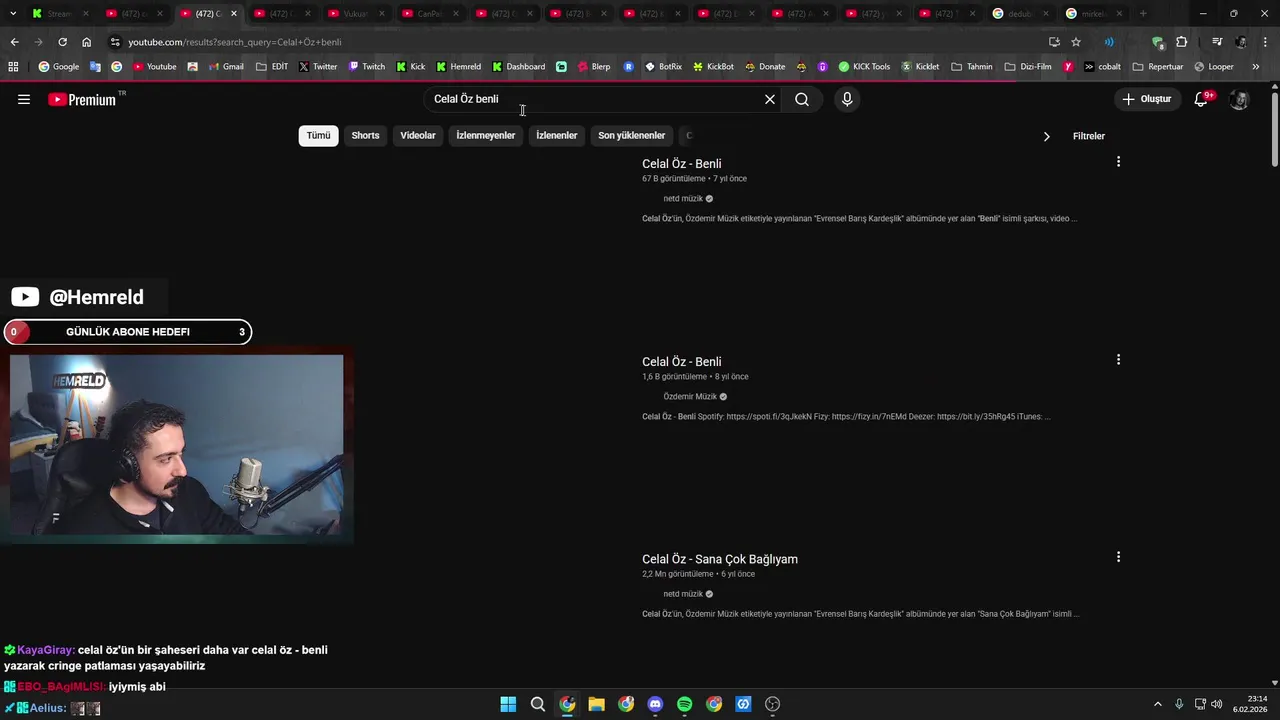
Task: Open Spotify from the taskbar
Action: coord(684,704)
